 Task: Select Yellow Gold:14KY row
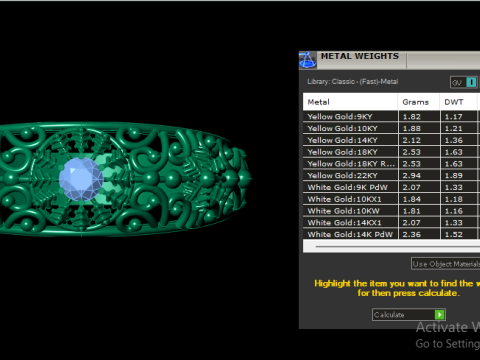click(x=391, y=140)
